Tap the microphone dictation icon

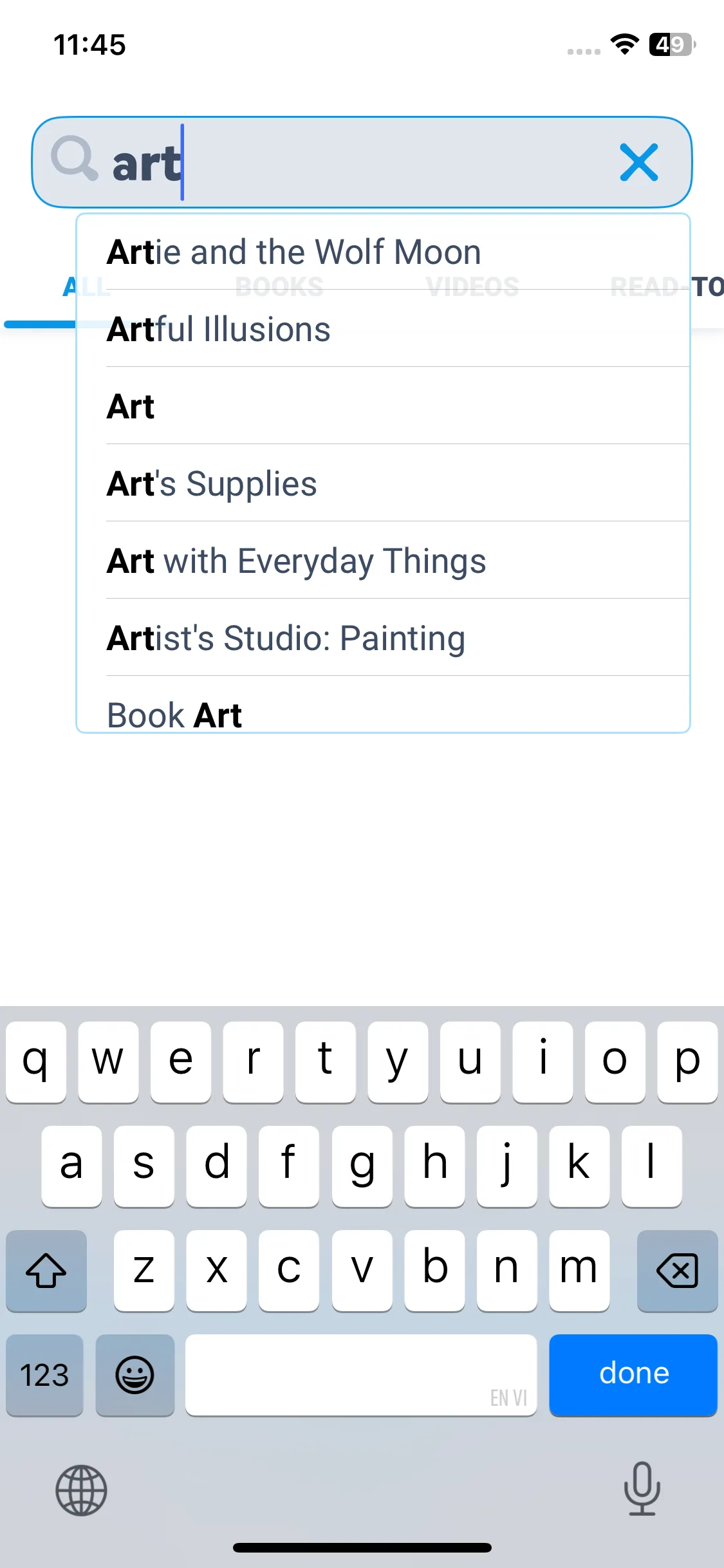pyautogui.click(x=642, y=1489)
